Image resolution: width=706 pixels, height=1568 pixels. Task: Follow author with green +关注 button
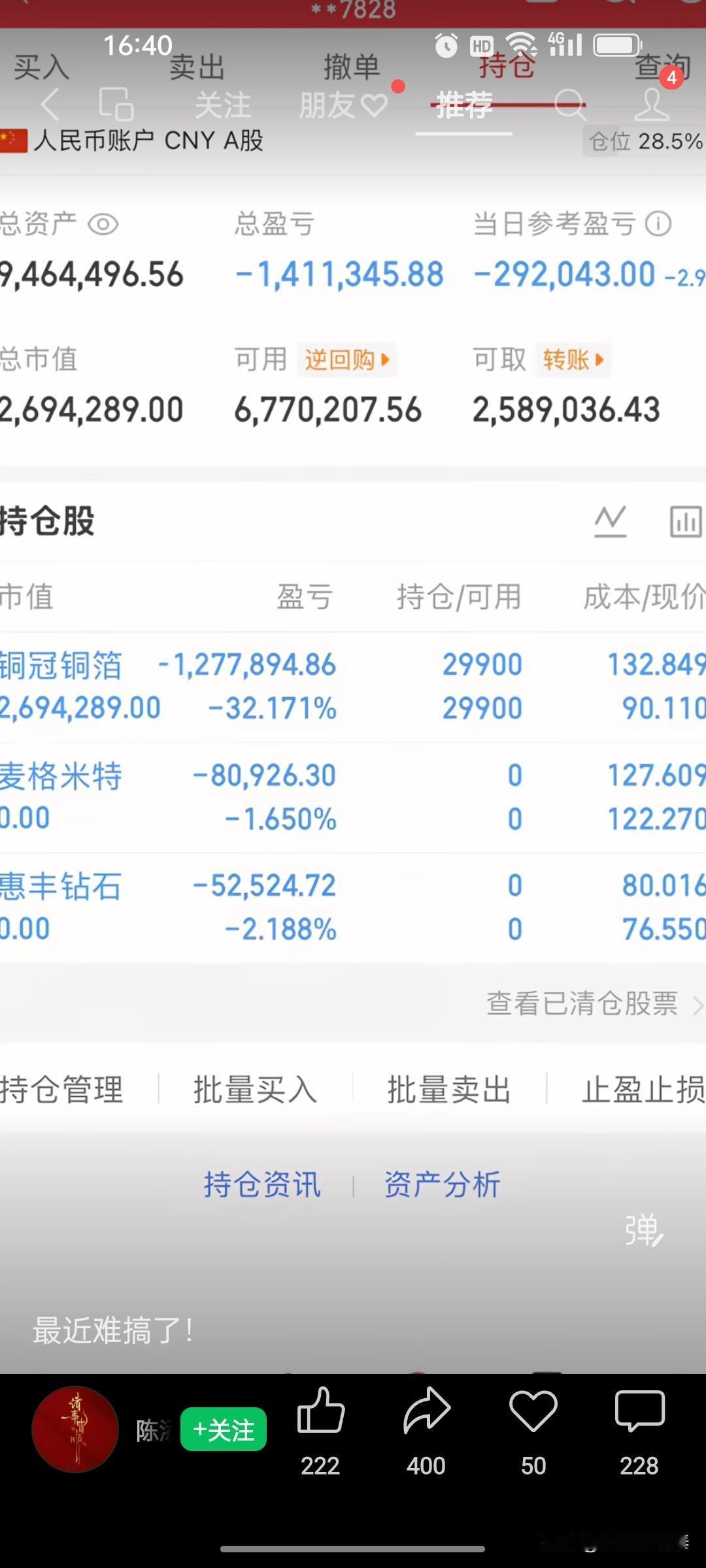click(x=224, y=1429)
